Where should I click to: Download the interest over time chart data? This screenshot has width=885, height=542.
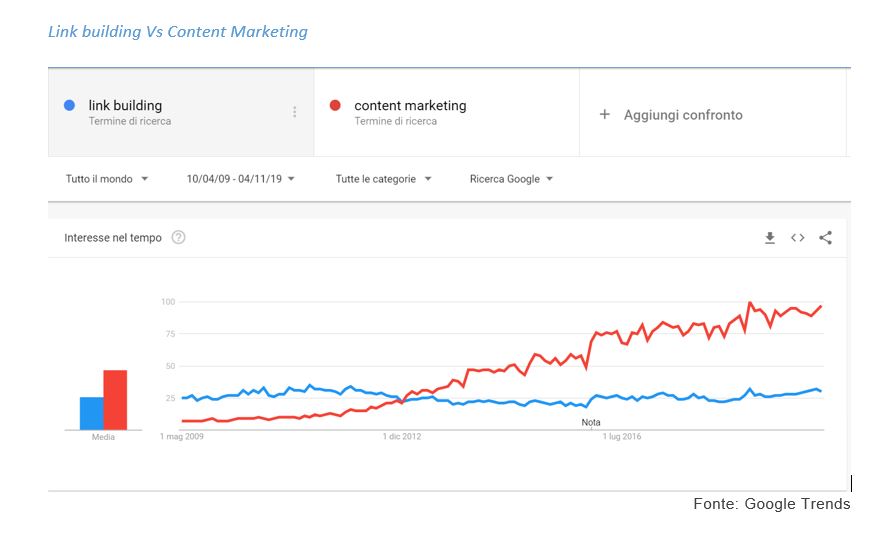click(x=769, y=238)
